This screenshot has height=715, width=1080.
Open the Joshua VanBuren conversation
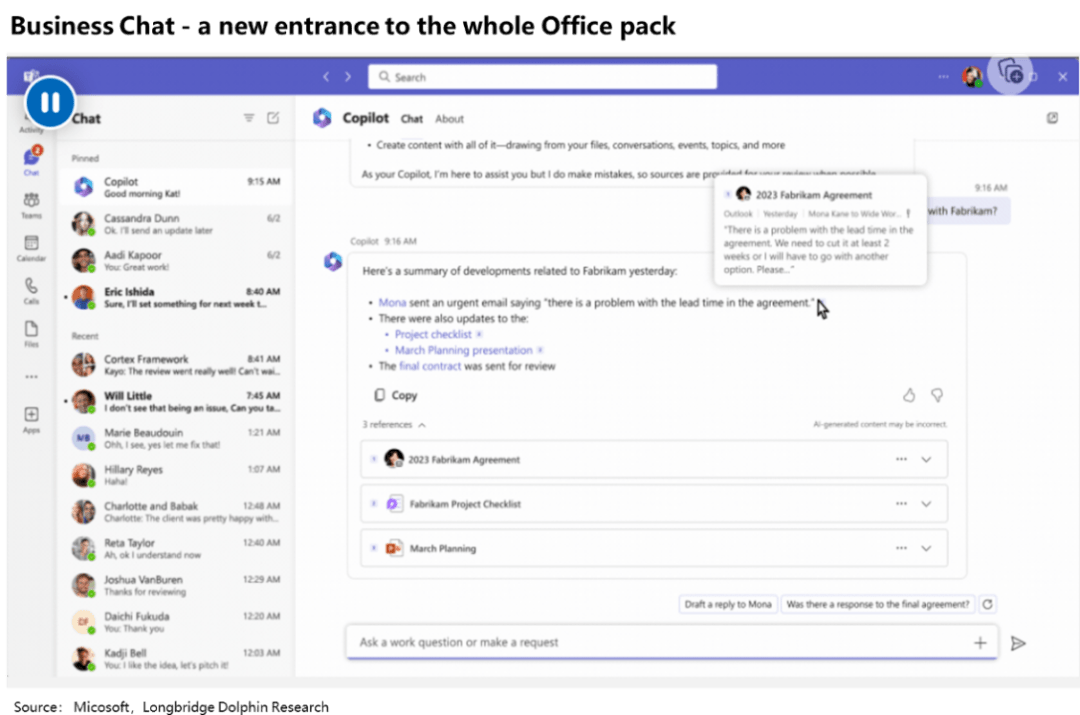click(176, 585)
